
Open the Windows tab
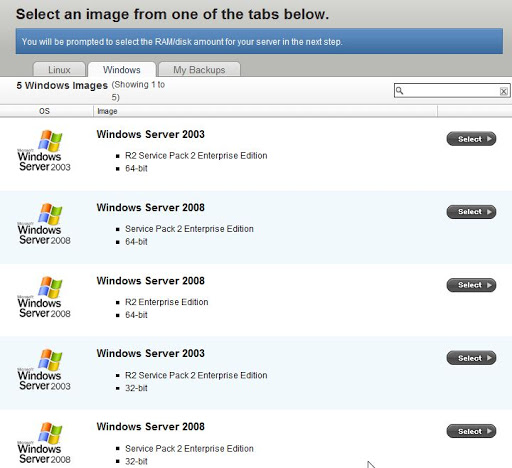point(122,70)
